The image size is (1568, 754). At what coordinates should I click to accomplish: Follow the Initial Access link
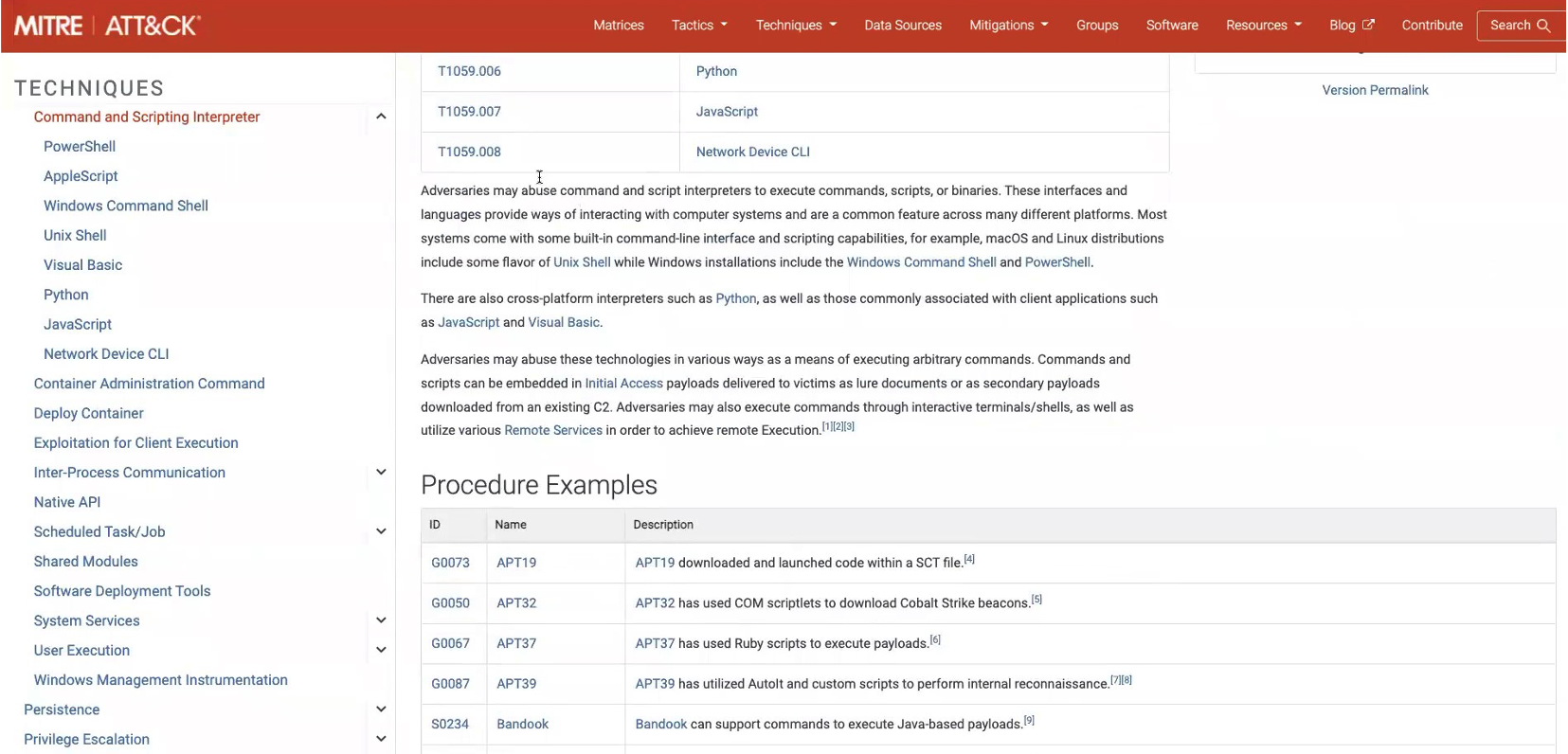[623, 384]
